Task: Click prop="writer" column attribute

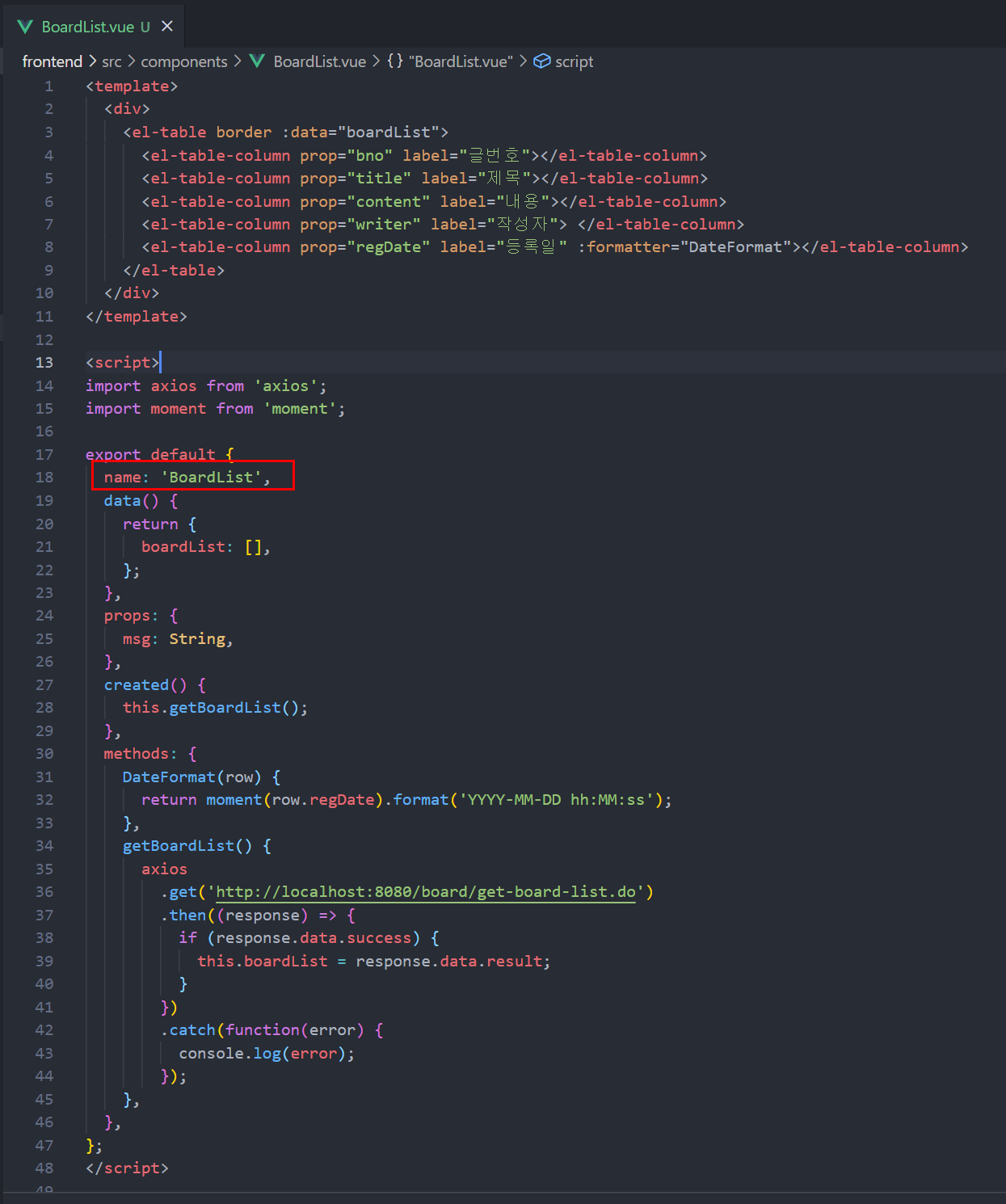Action: coord(360,225)
